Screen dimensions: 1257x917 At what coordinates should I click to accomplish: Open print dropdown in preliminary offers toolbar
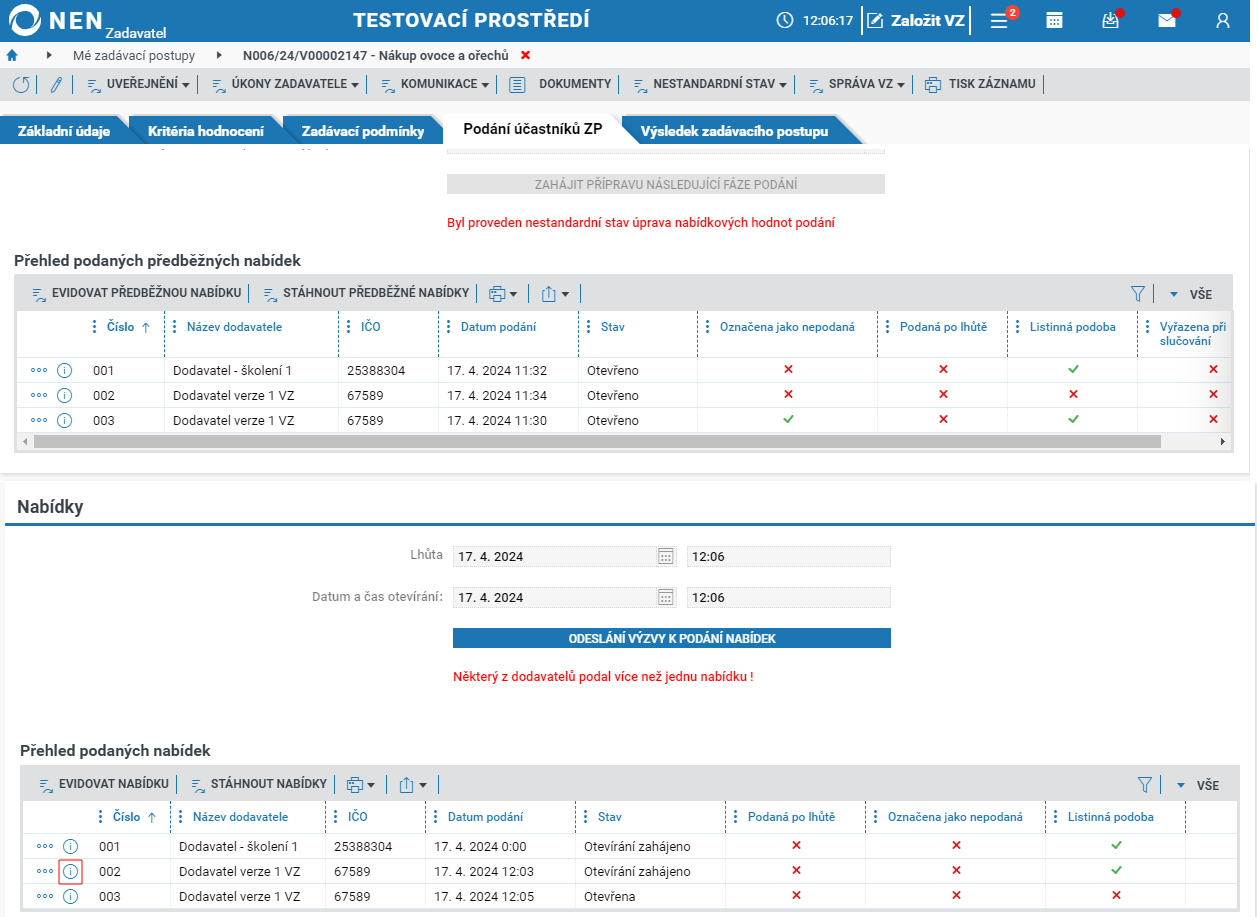[503, 294]
